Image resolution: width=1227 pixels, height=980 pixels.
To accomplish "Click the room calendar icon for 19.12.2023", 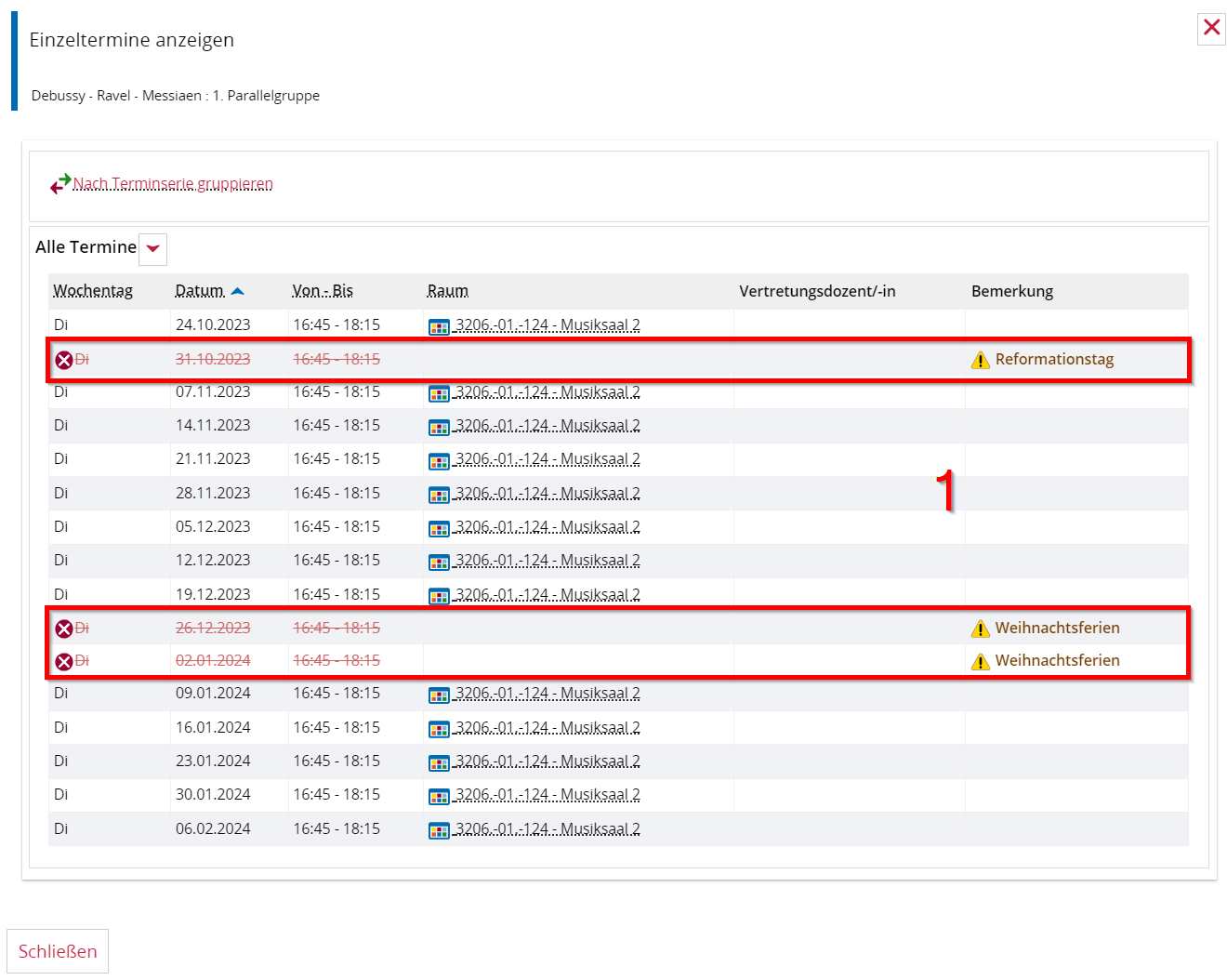I will [439, 596].
